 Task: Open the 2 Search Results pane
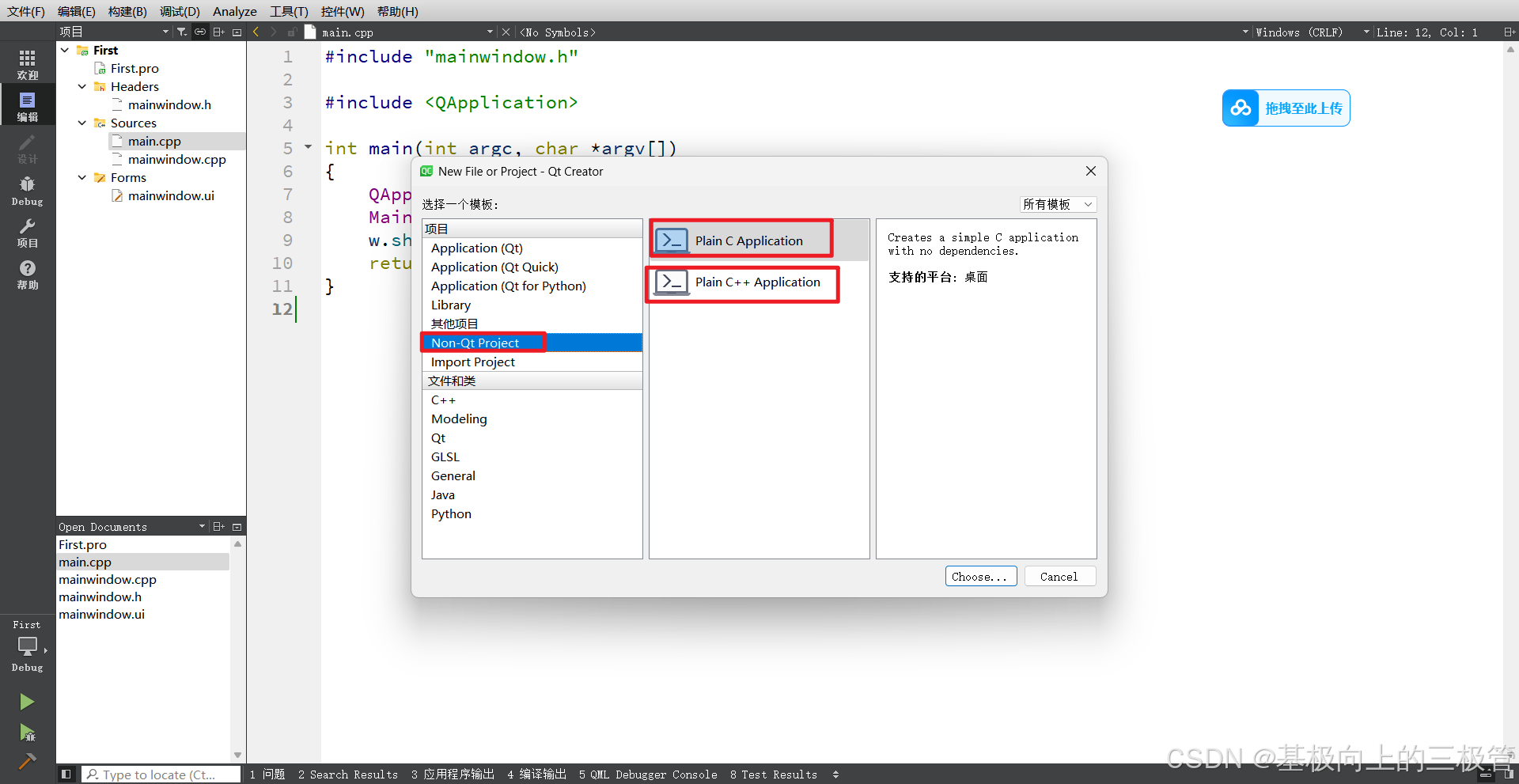click(x=348, y=775)
